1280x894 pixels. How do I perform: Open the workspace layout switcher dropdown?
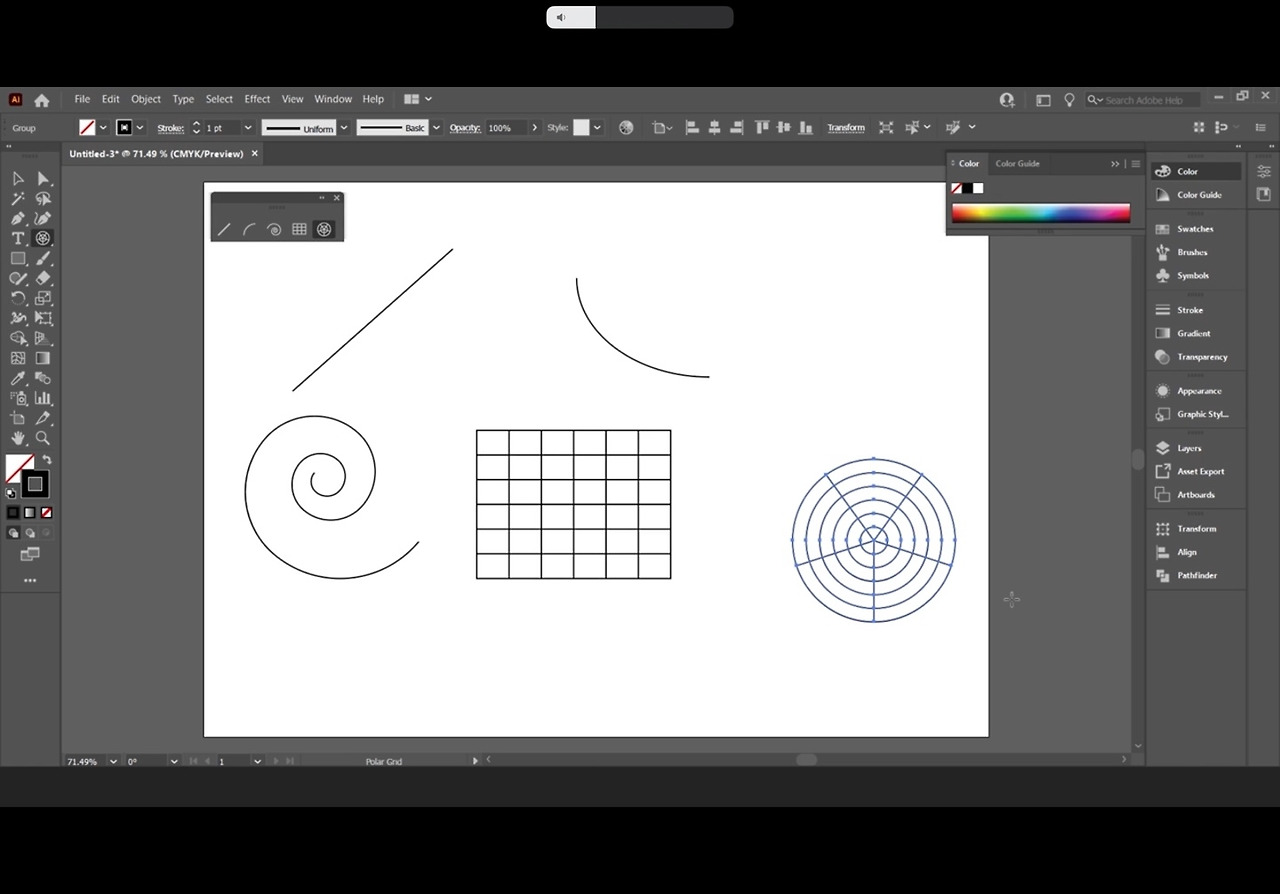(418, 99)
